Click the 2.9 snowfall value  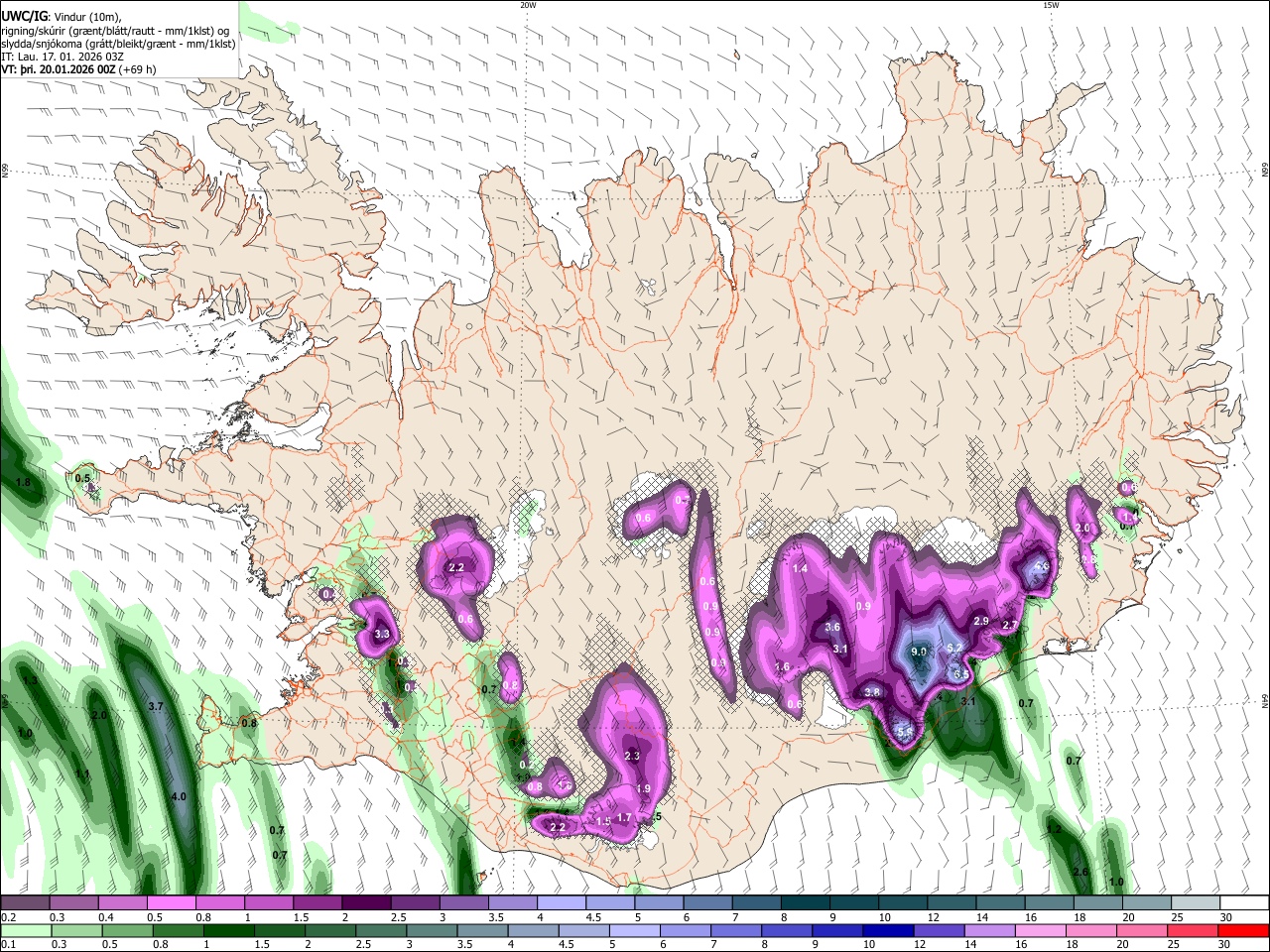coord(981,621)
